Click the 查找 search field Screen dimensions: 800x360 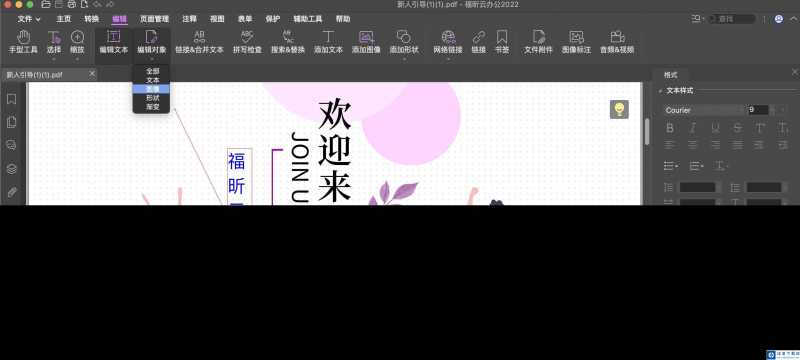[x=732, y=19]
